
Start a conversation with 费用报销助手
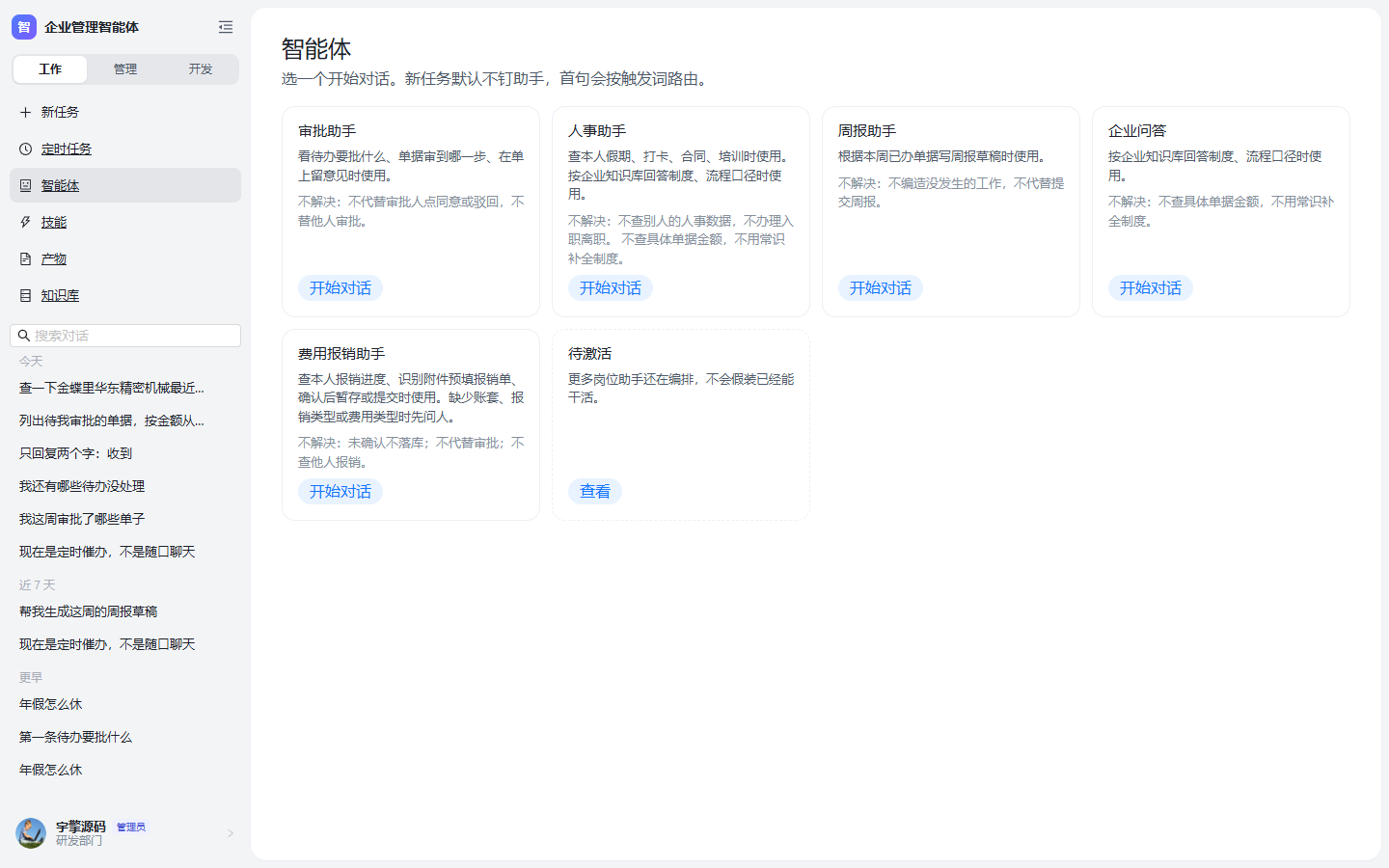coord(340,492)
